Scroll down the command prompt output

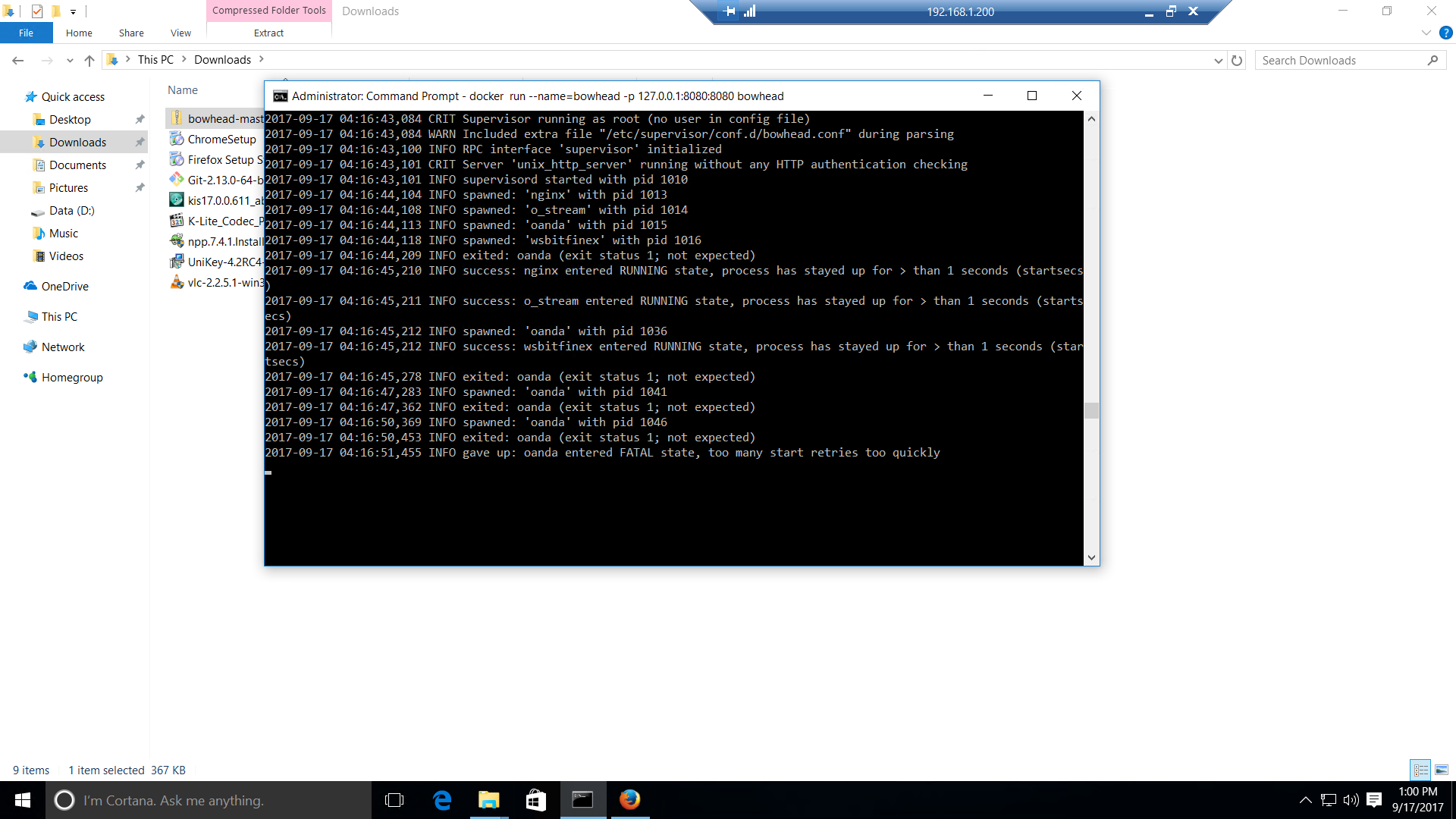click(1091, 557)
